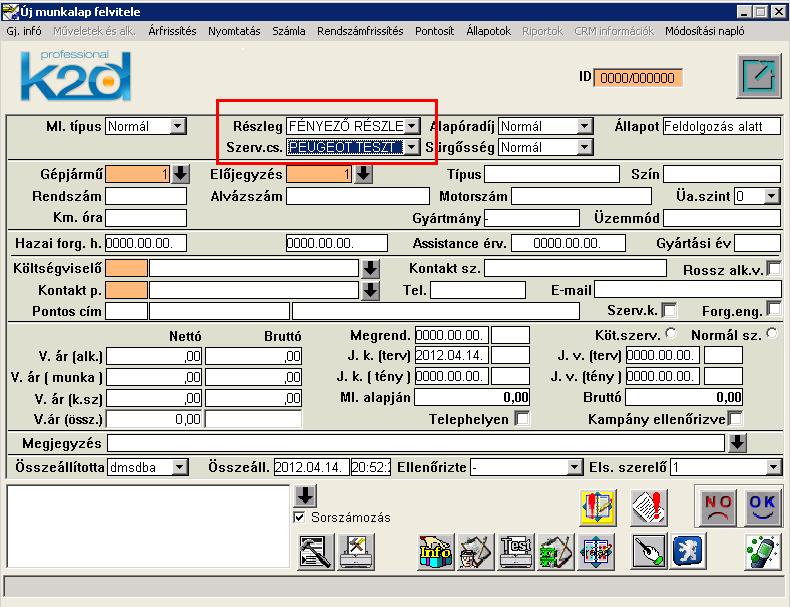Click the printer with tools icon
This screenshot has height=607, width=790.
357,552
